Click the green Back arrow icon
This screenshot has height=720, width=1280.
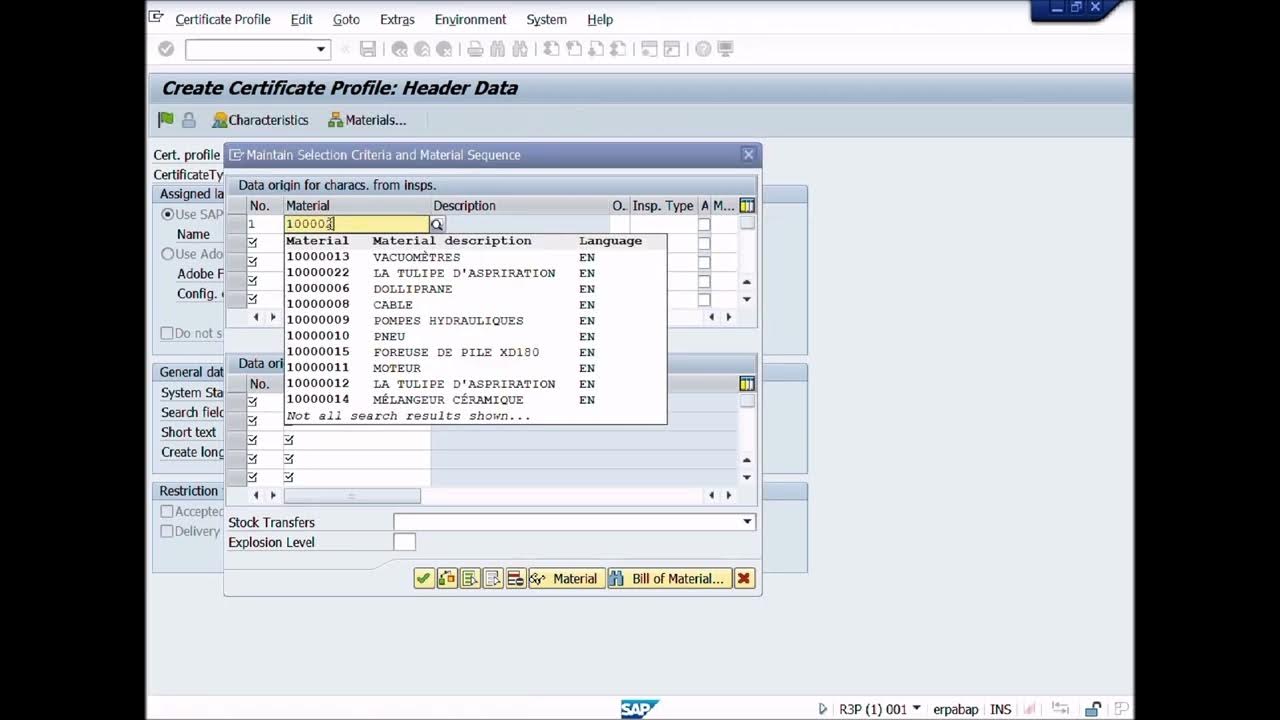tap(400, 49)
